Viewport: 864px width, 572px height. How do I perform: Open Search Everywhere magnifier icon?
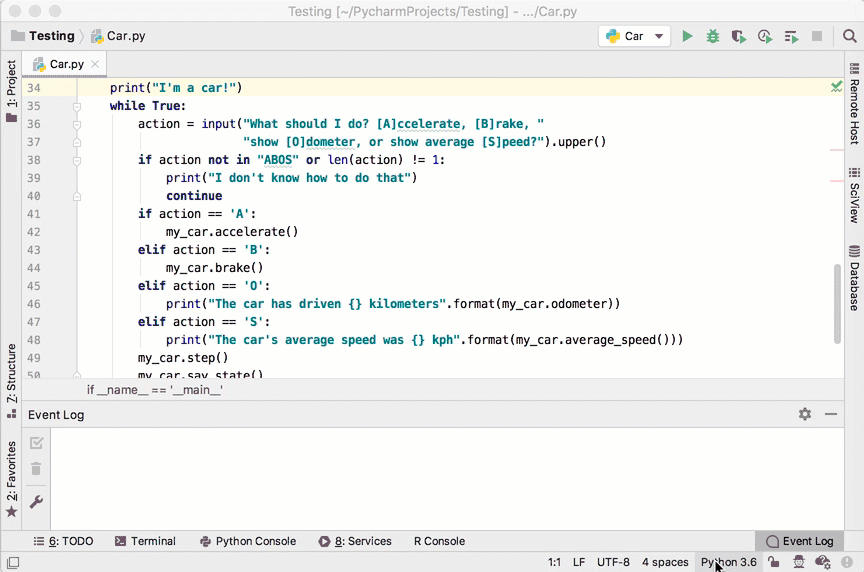pyautogui.click(x=849, y=36)
